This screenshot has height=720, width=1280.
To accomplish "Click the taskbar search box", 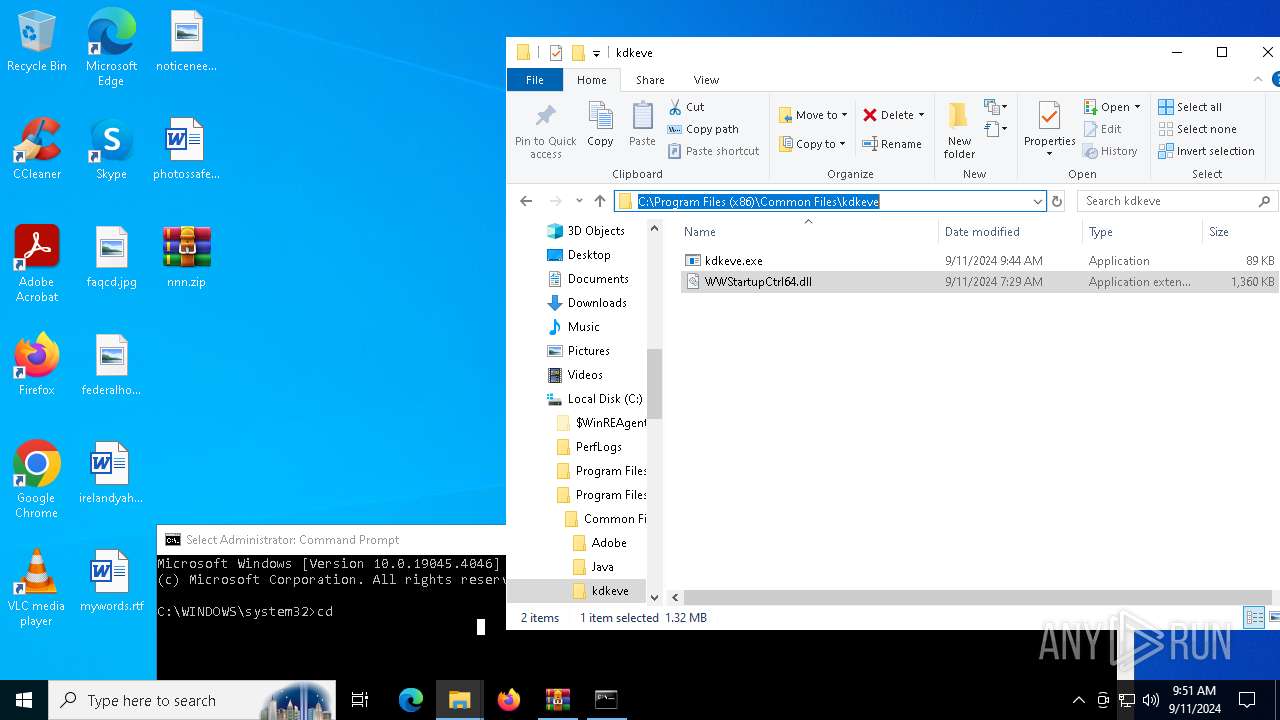I will (192, 700).
